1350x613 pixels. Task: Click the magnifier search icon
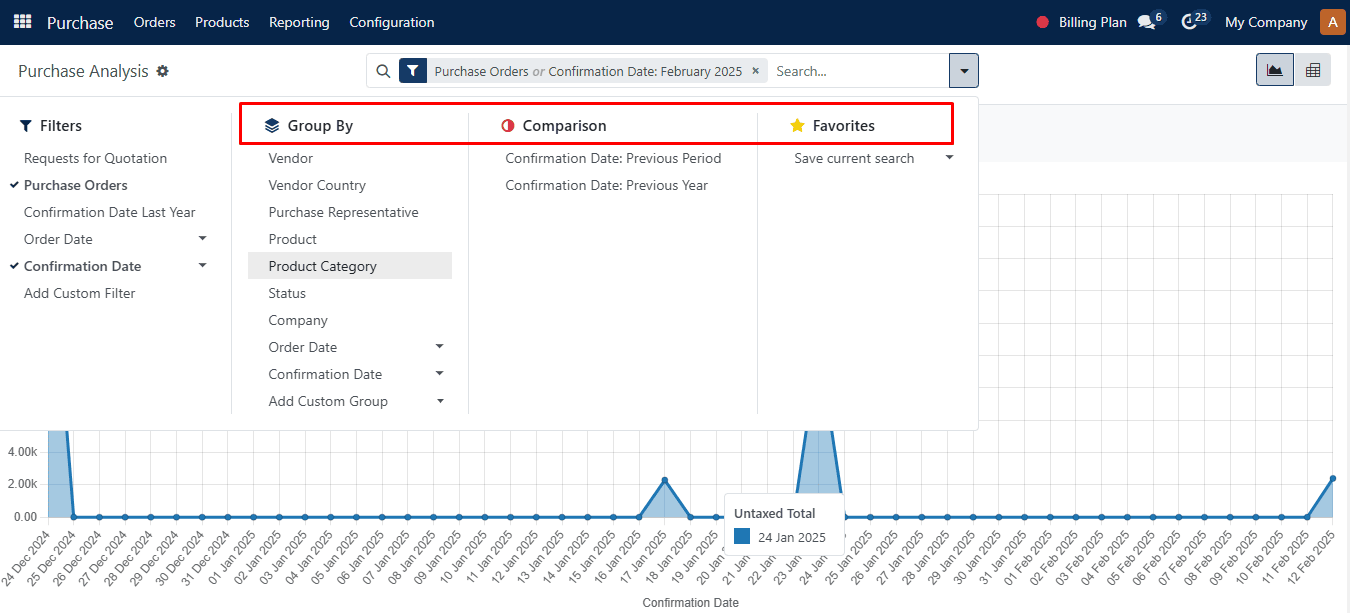pos(383,71)
